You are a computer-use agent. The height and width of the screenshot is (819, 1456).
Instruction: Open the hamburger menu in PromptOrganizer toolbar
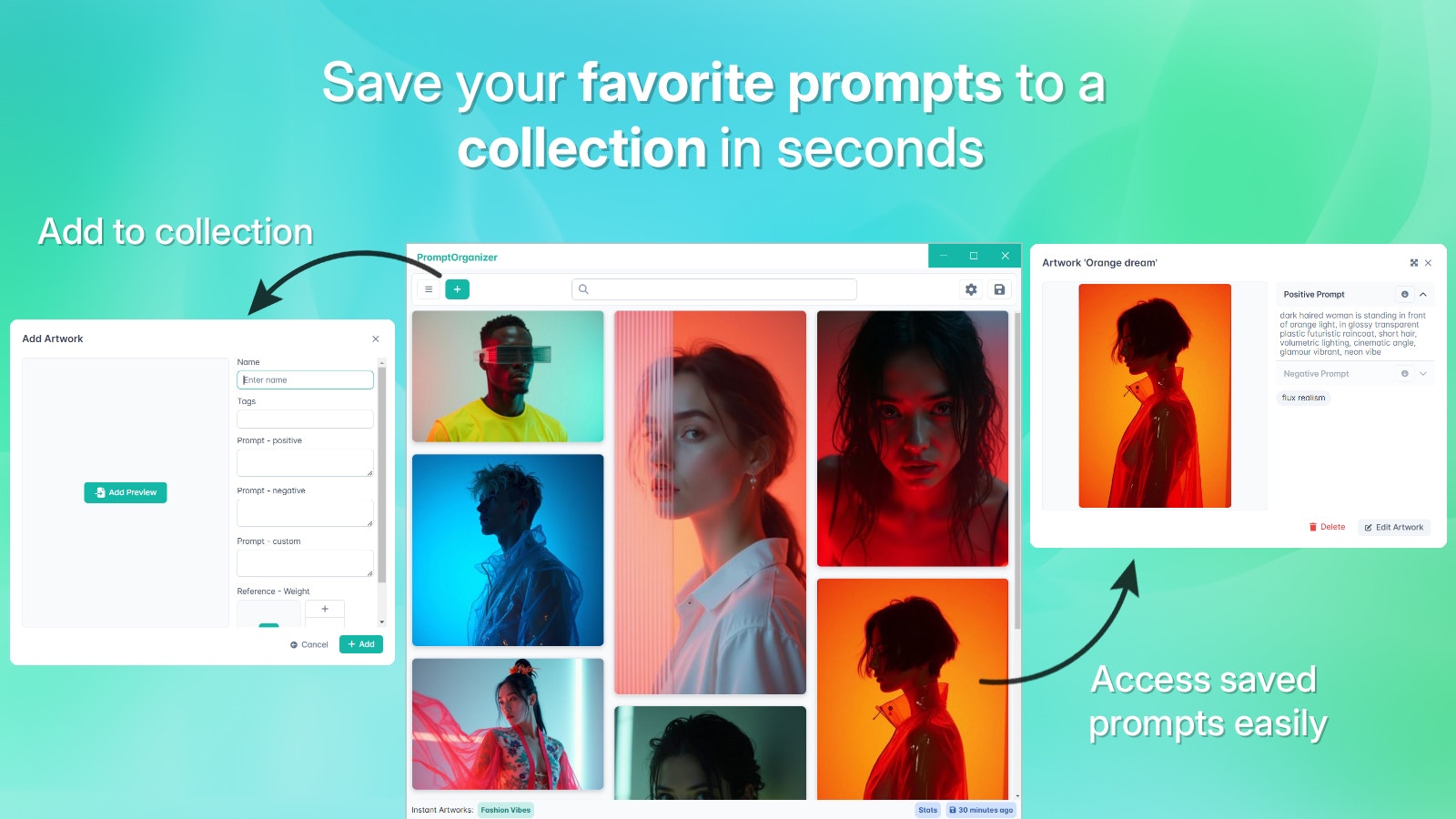[x=428, y=289]
